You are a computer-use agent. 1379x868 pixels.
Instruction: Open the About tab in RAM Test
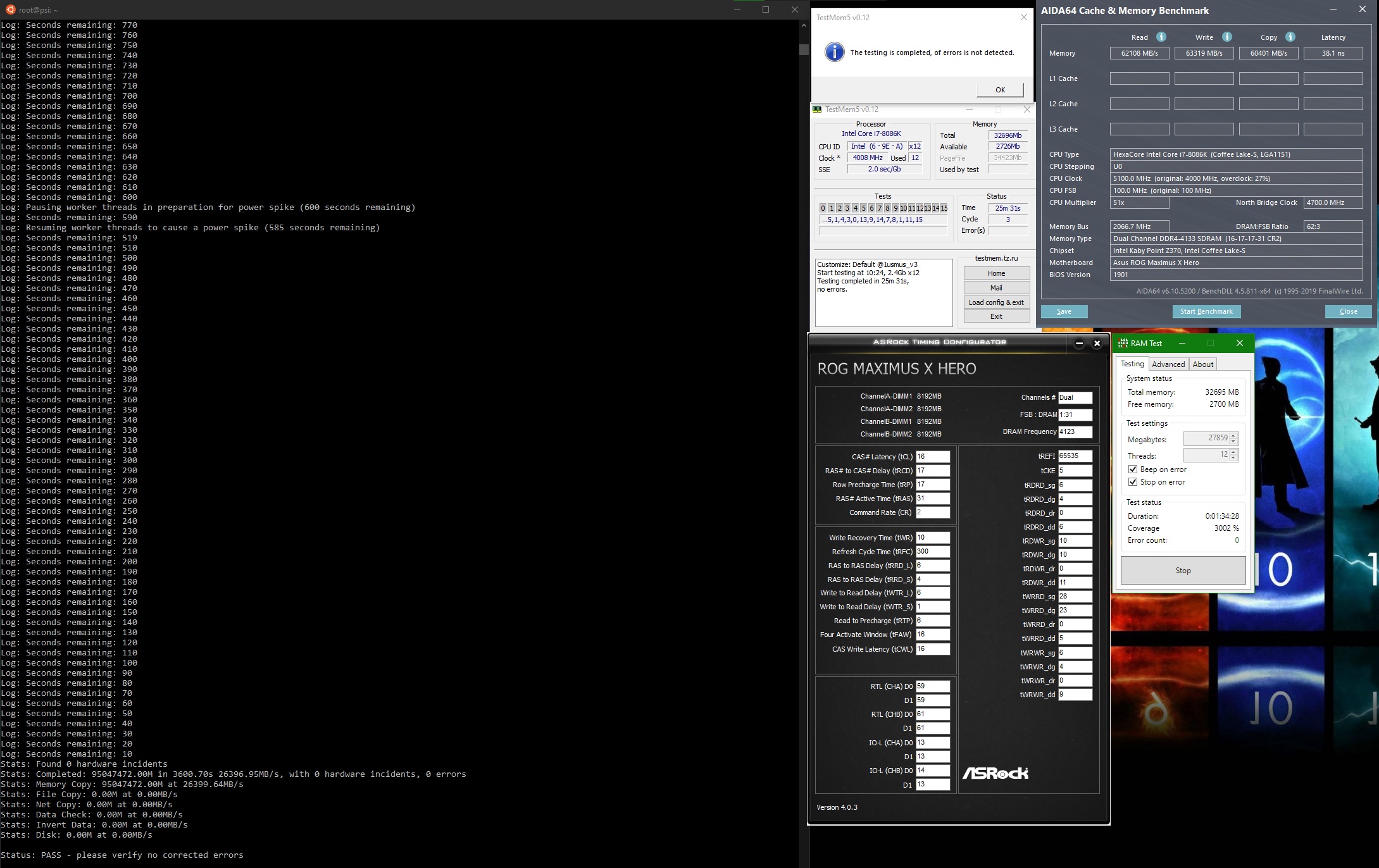click(x=1202, y=364)
